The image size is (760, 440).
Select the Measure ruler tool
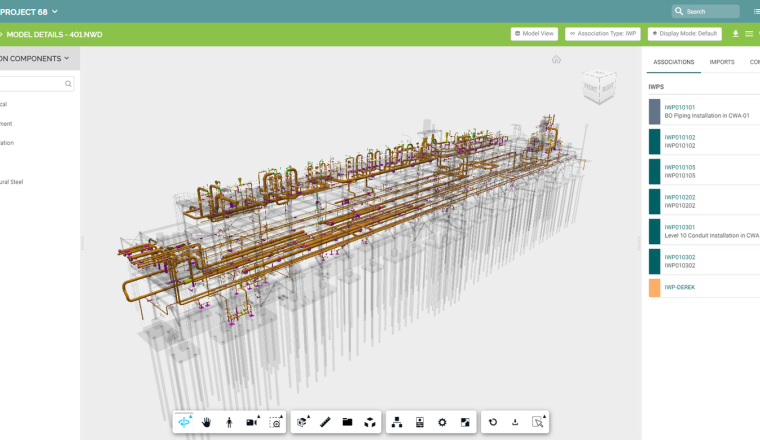point(325,422)
